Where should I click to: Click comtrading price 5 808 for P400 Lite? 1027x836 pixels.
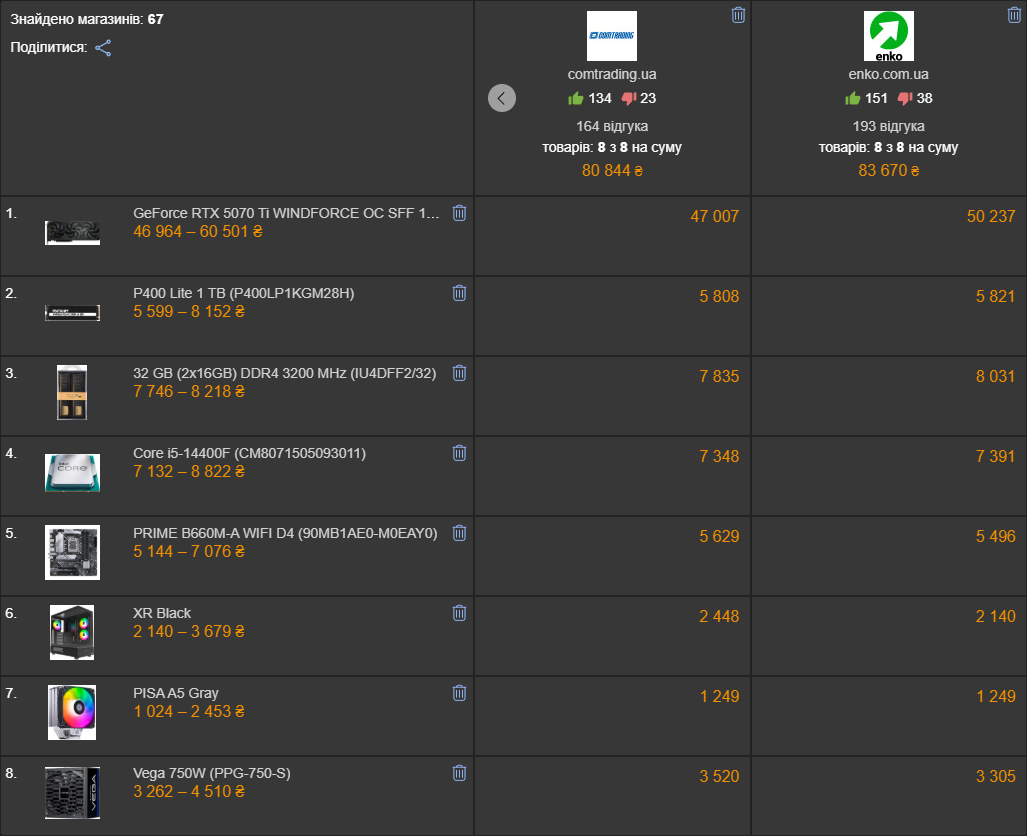[x=719, y=296]
